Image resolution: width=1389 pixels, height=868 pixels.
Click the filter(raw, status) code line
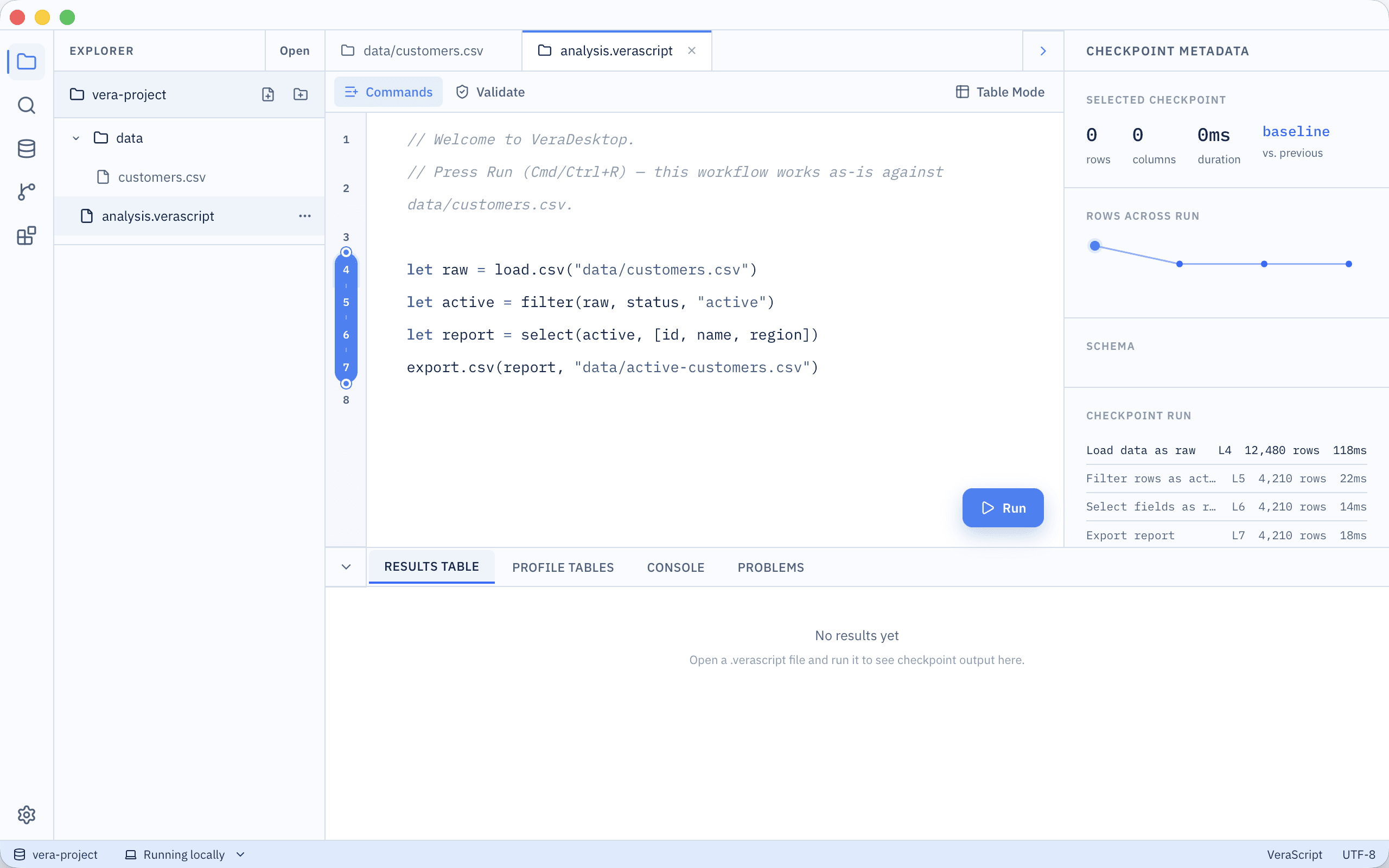tap(591, 302)
